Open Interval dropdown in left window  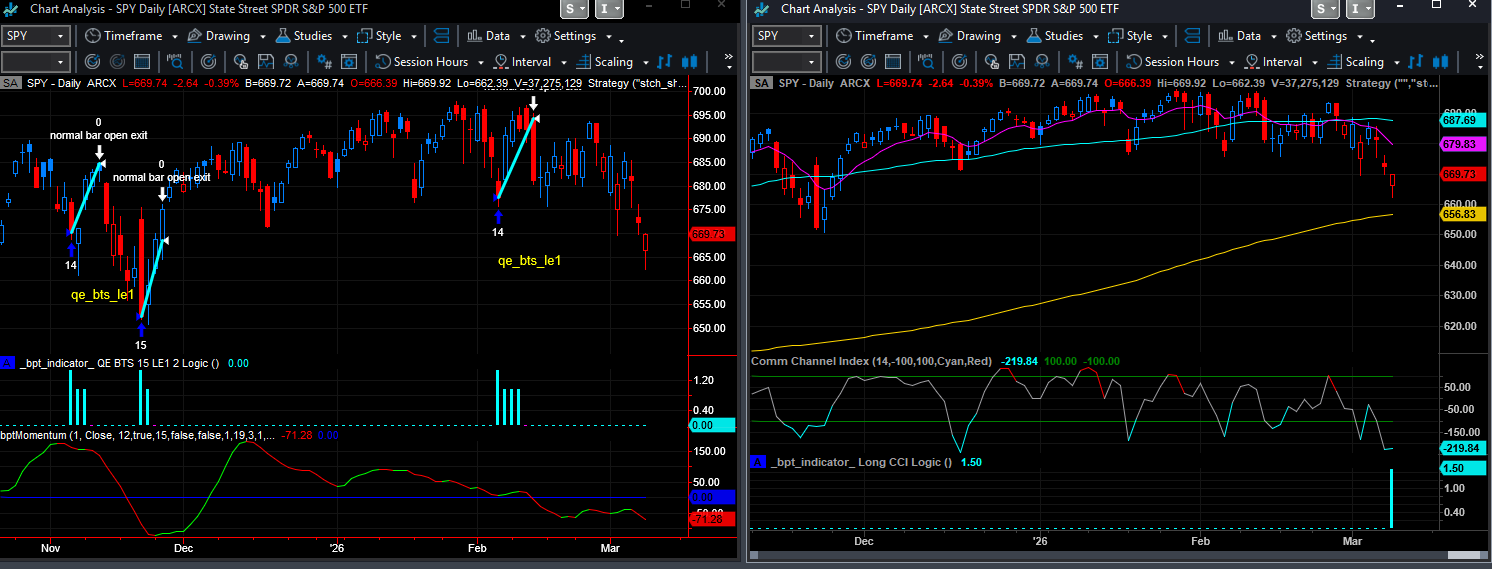(x=529, y=62)
